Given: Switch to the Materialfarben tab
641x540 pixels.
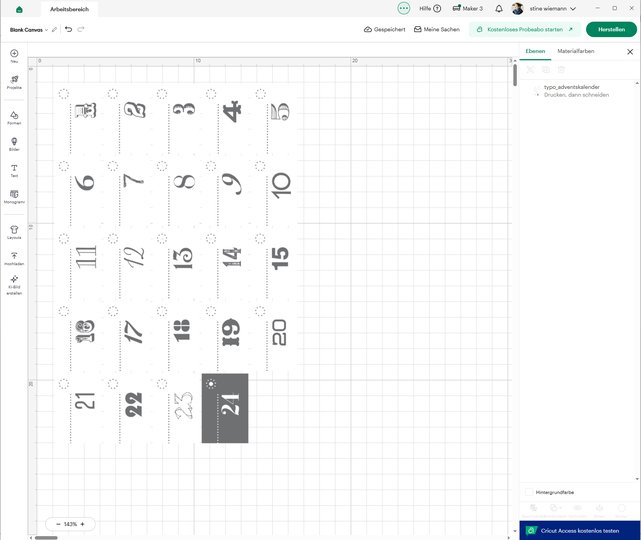Looking at the screenshot, I should [576, 51].
